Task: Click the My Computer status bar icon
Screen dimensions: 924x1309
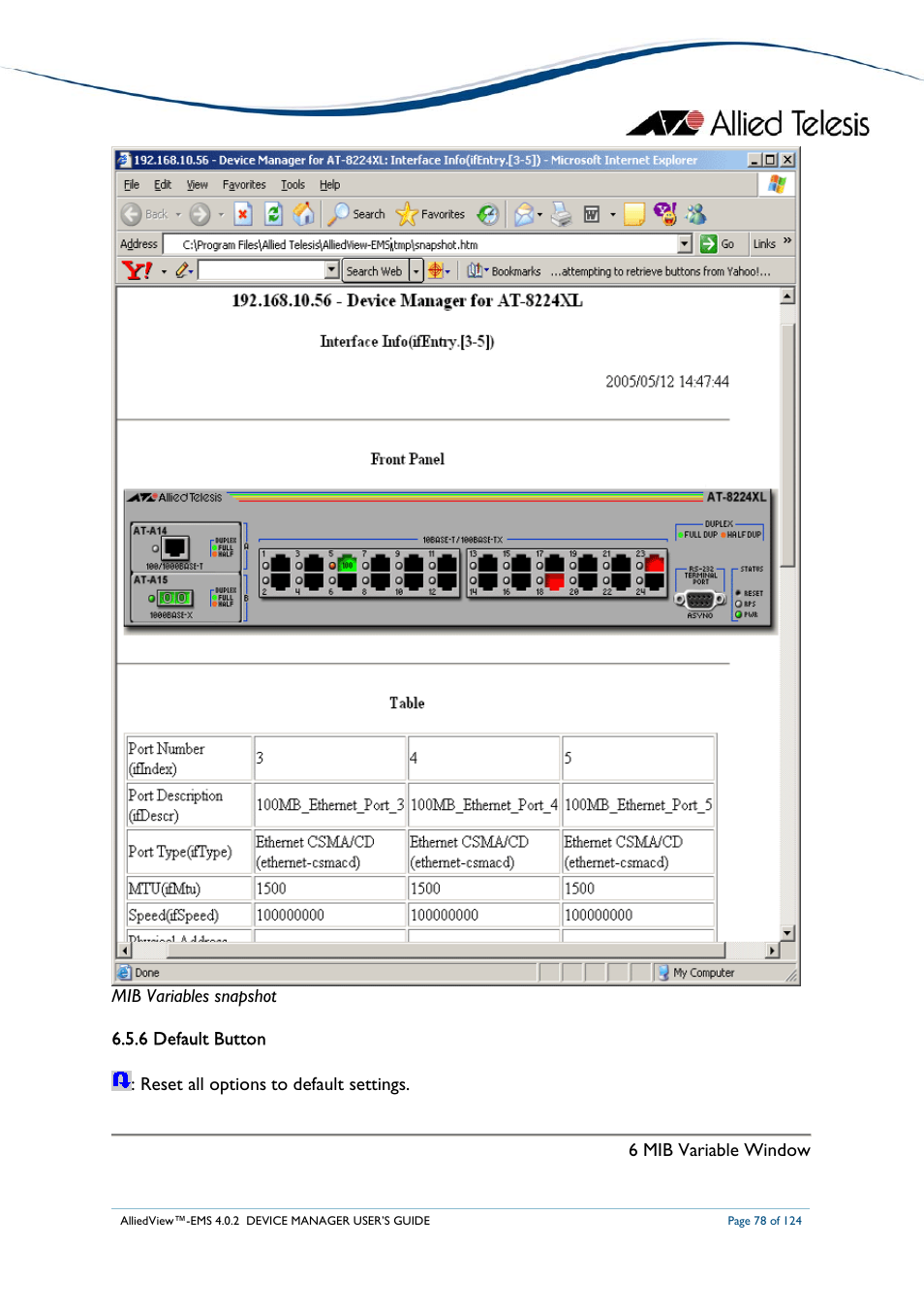Action: (663, 973)
